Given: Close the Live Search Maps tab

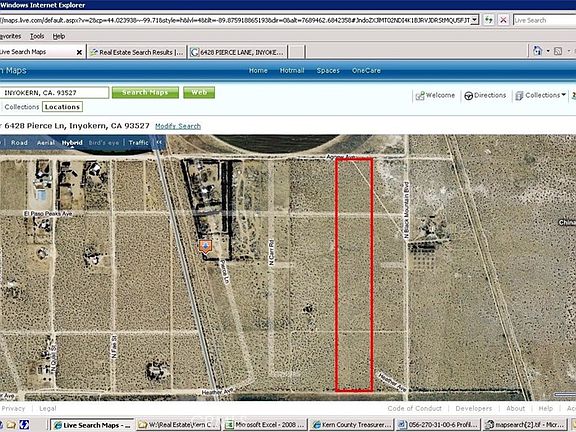Looking at the screenshot, I should click(x=79, y=53).
